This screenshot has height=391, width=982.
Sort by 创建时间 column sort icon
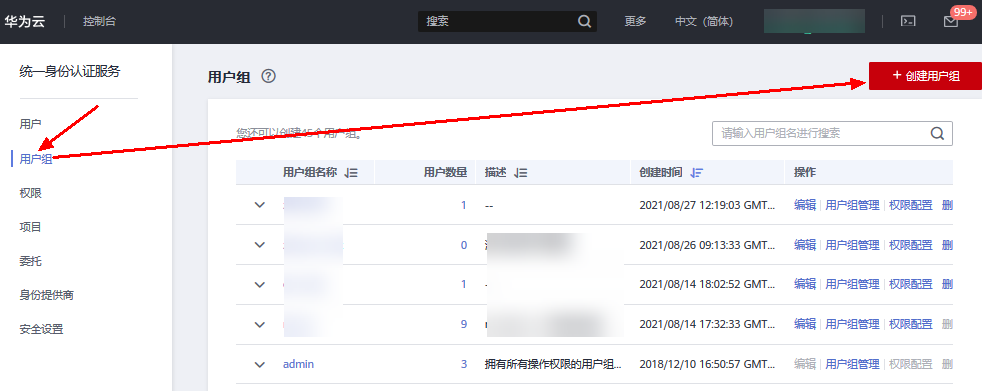tap(696, 173)
